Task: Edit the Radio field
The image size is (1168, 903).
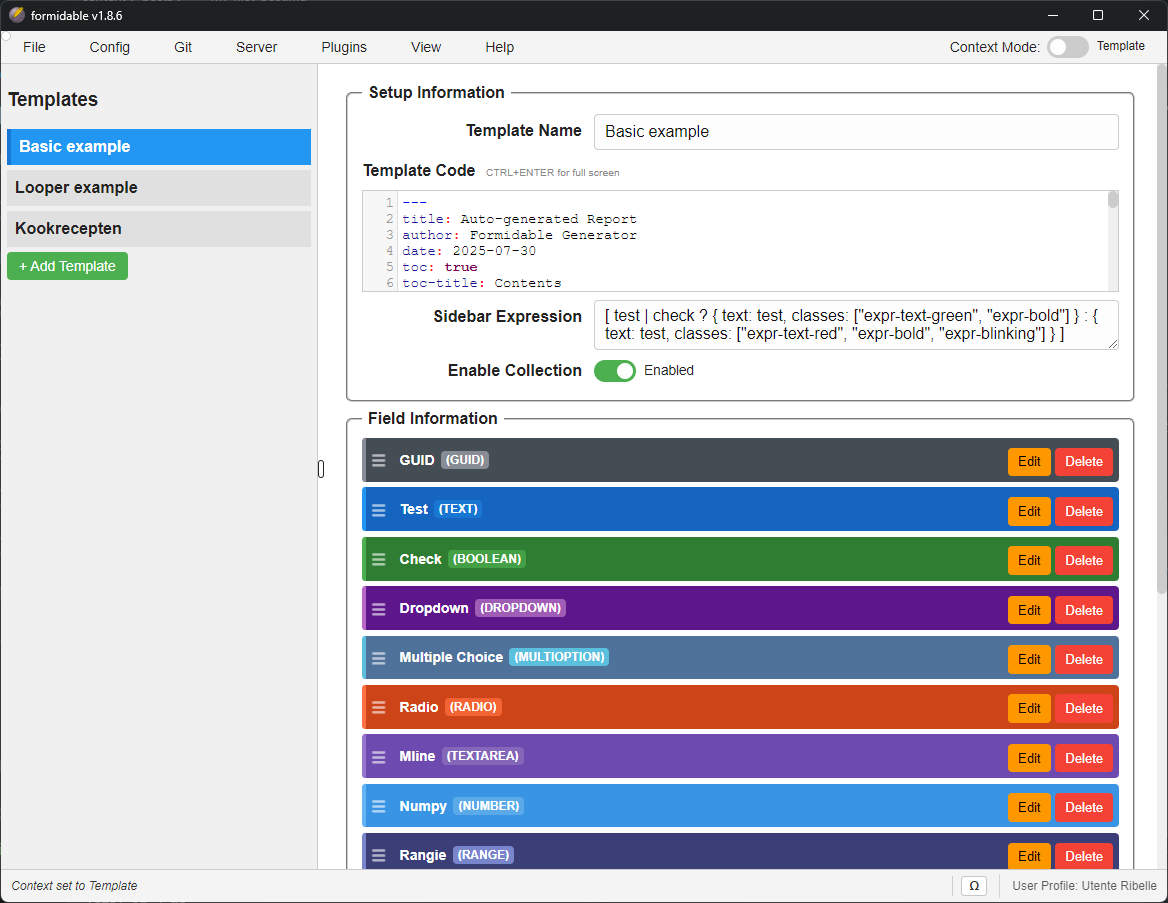Action: click(1029, 709)
